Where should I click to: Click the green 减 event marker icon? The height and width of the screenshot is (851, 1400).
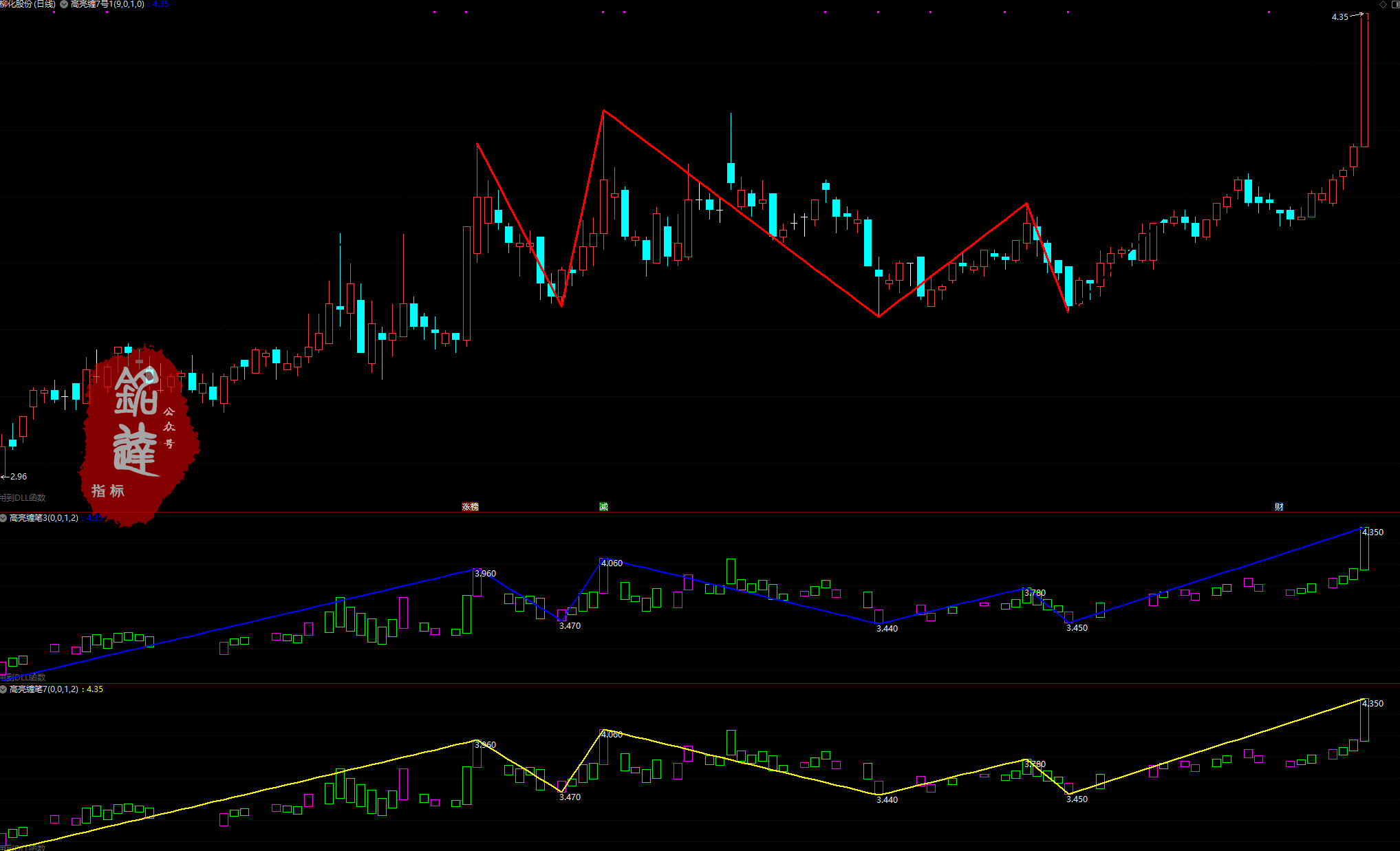603,507
